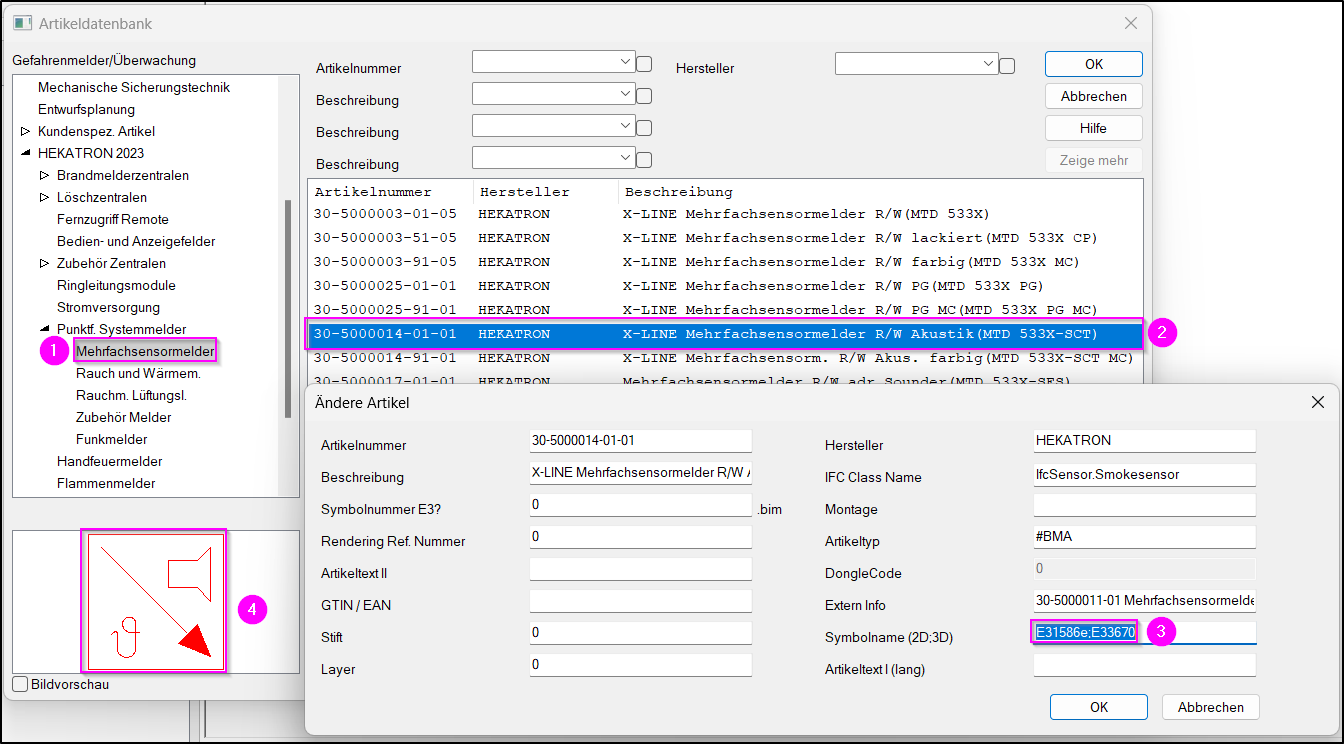Click the Hersteller column header
Image resolution: width=1344 pixels, height=744 pixels.
coord(546,191)
